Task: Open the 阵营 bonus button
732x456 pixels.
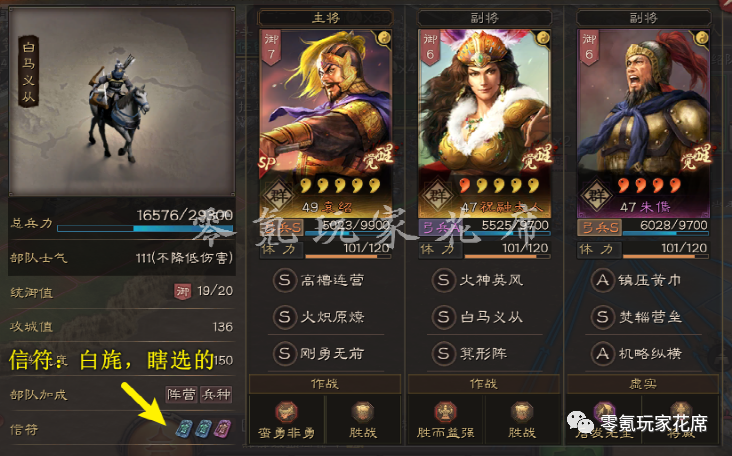Action: click(182, 394)
